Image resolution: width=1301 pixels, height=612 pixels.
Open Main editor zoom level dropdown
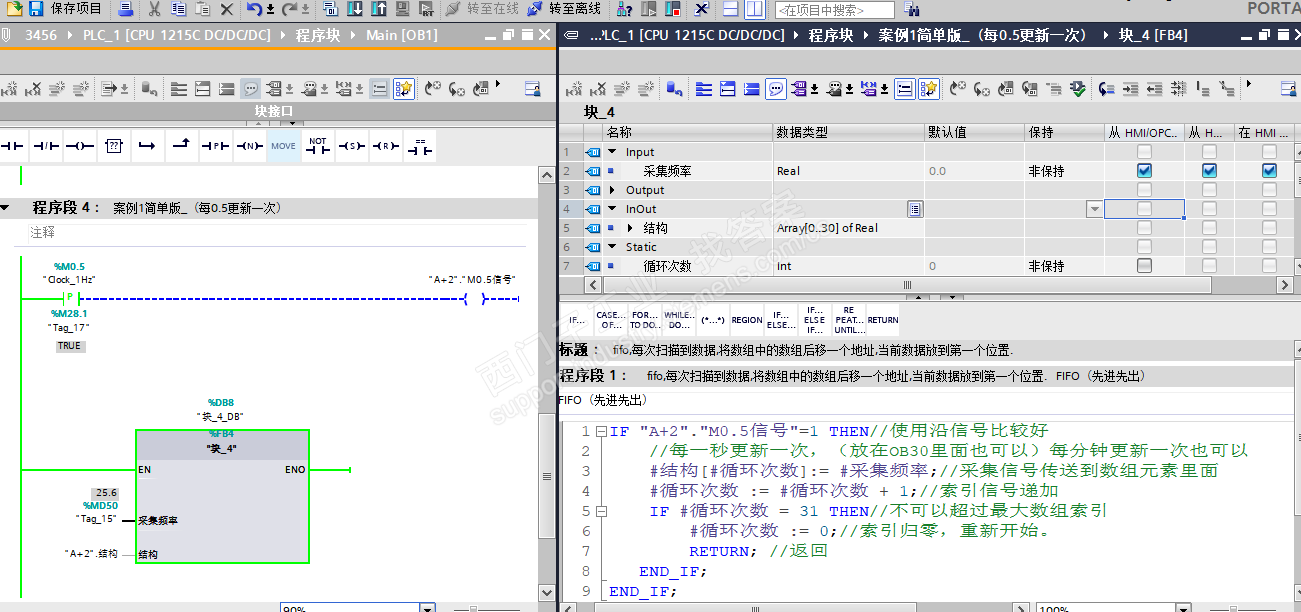tap(428, 607)
